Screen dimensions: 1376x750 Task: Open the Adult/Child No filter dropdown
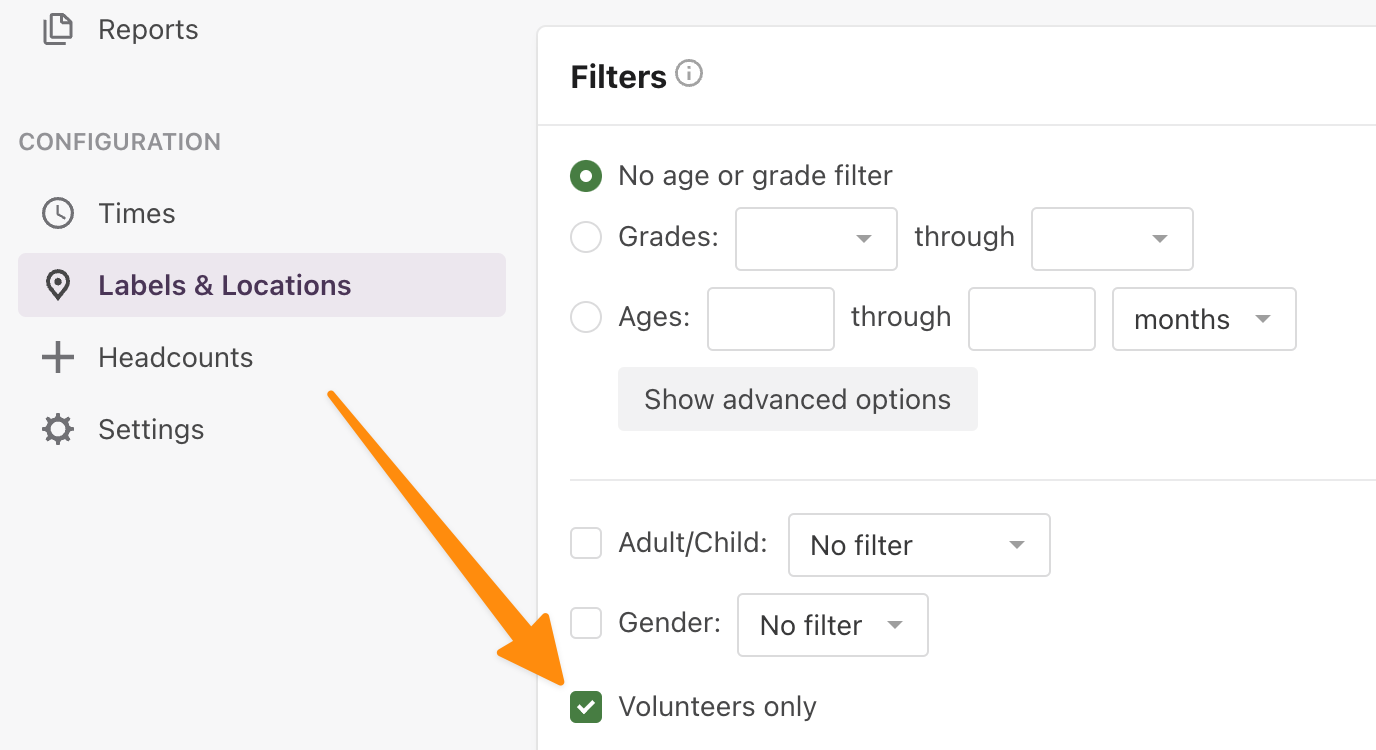tap(919, 545)
